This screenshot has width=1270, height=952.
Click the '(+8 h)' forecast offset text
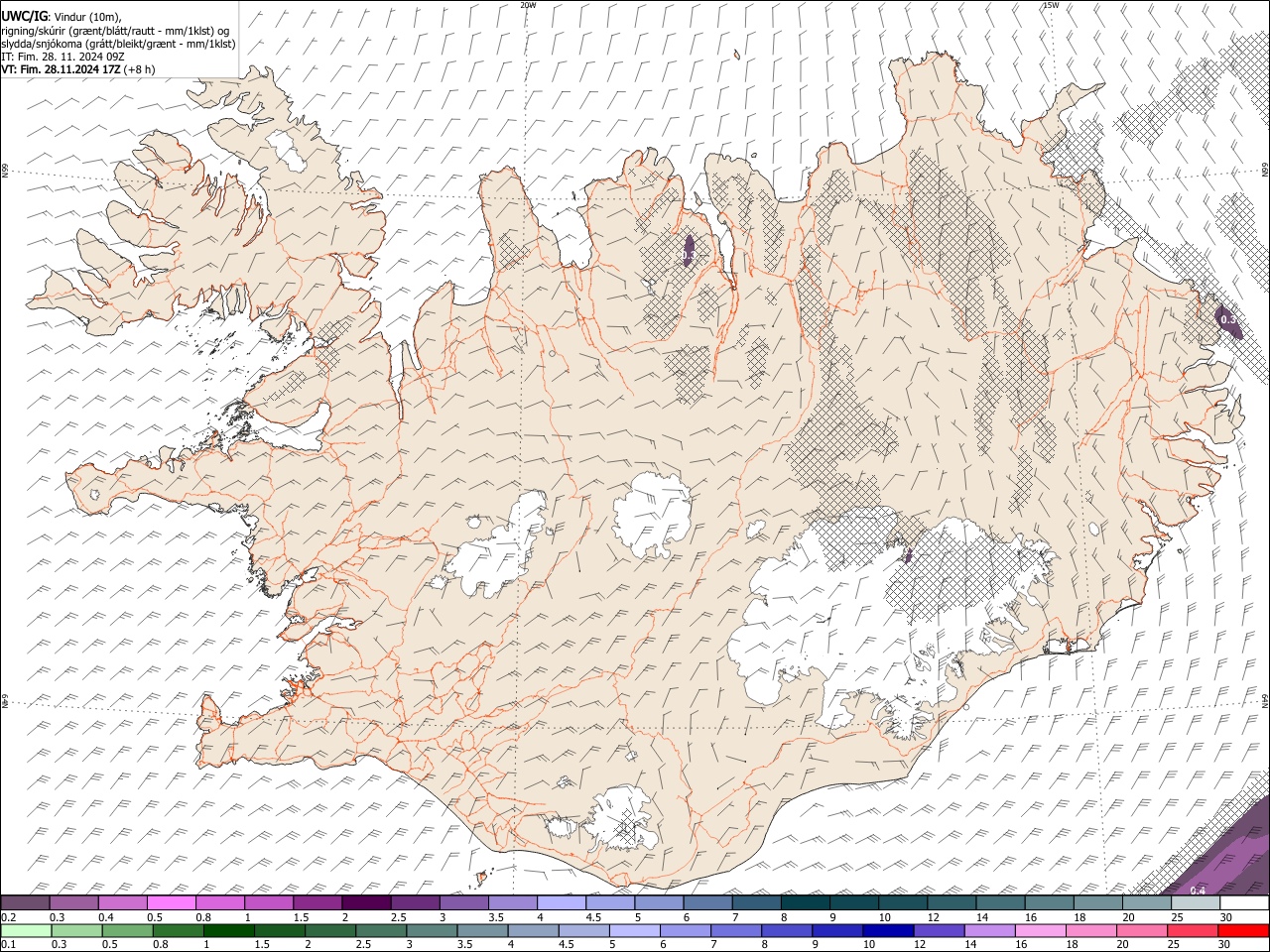coord(140,69)
